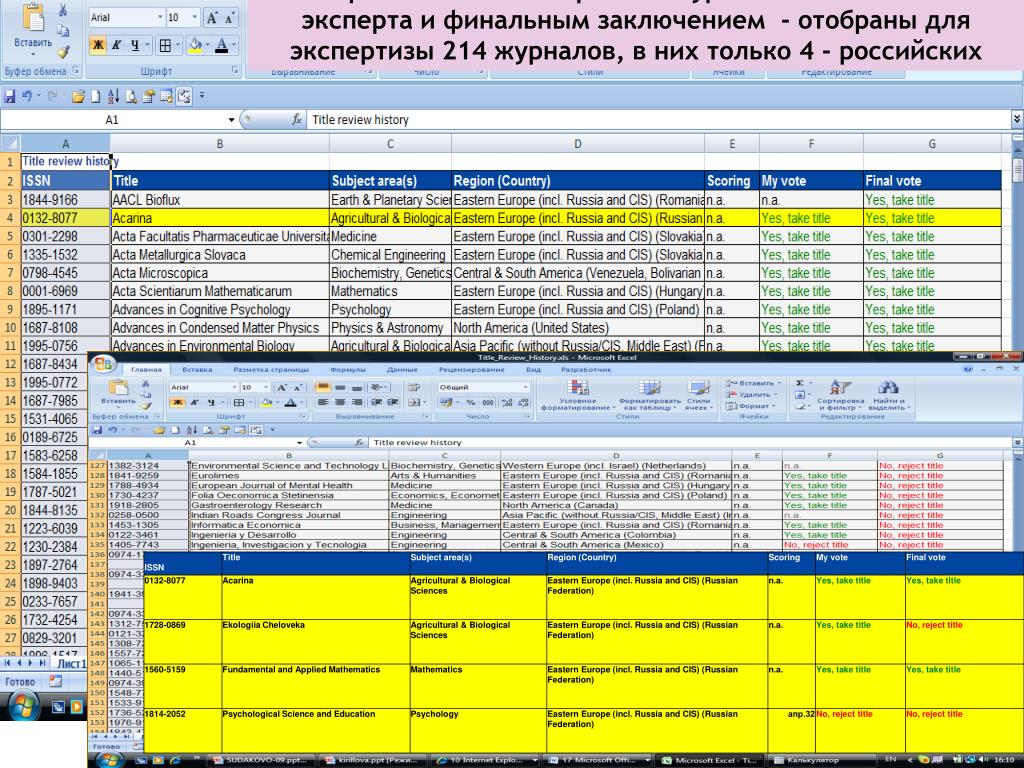1024x768 pixels.
Task: Click the yellow Fill Color bucket in background Excel
Action: click(x=194, y=45)
